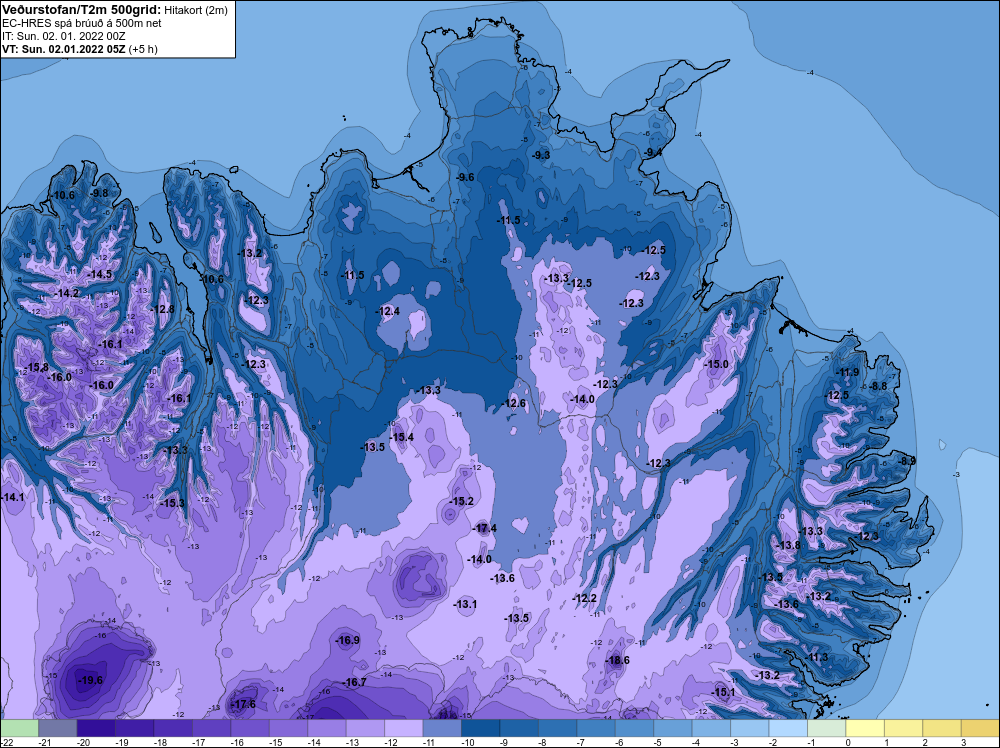Click the -15.4 temperature value

pos(401,437)
